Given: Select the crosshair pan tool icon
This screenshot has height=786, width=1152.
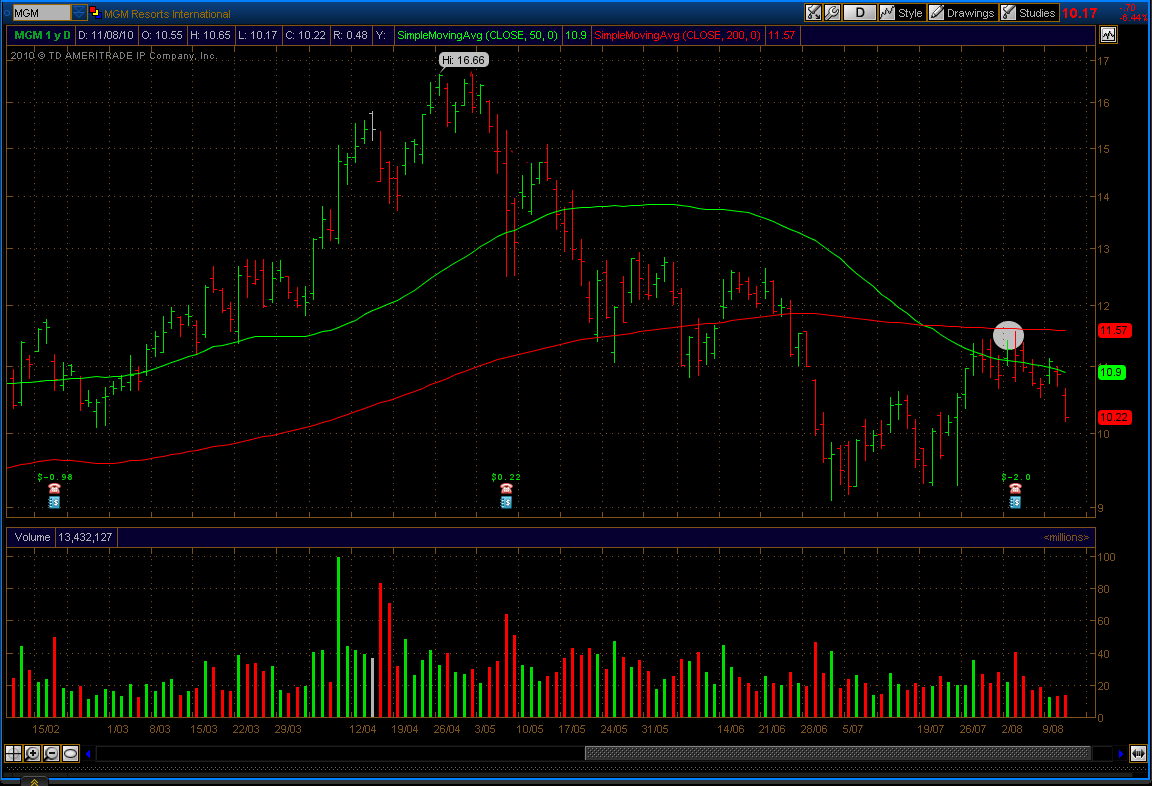Looking at the screenshot, I should [13, 753].
